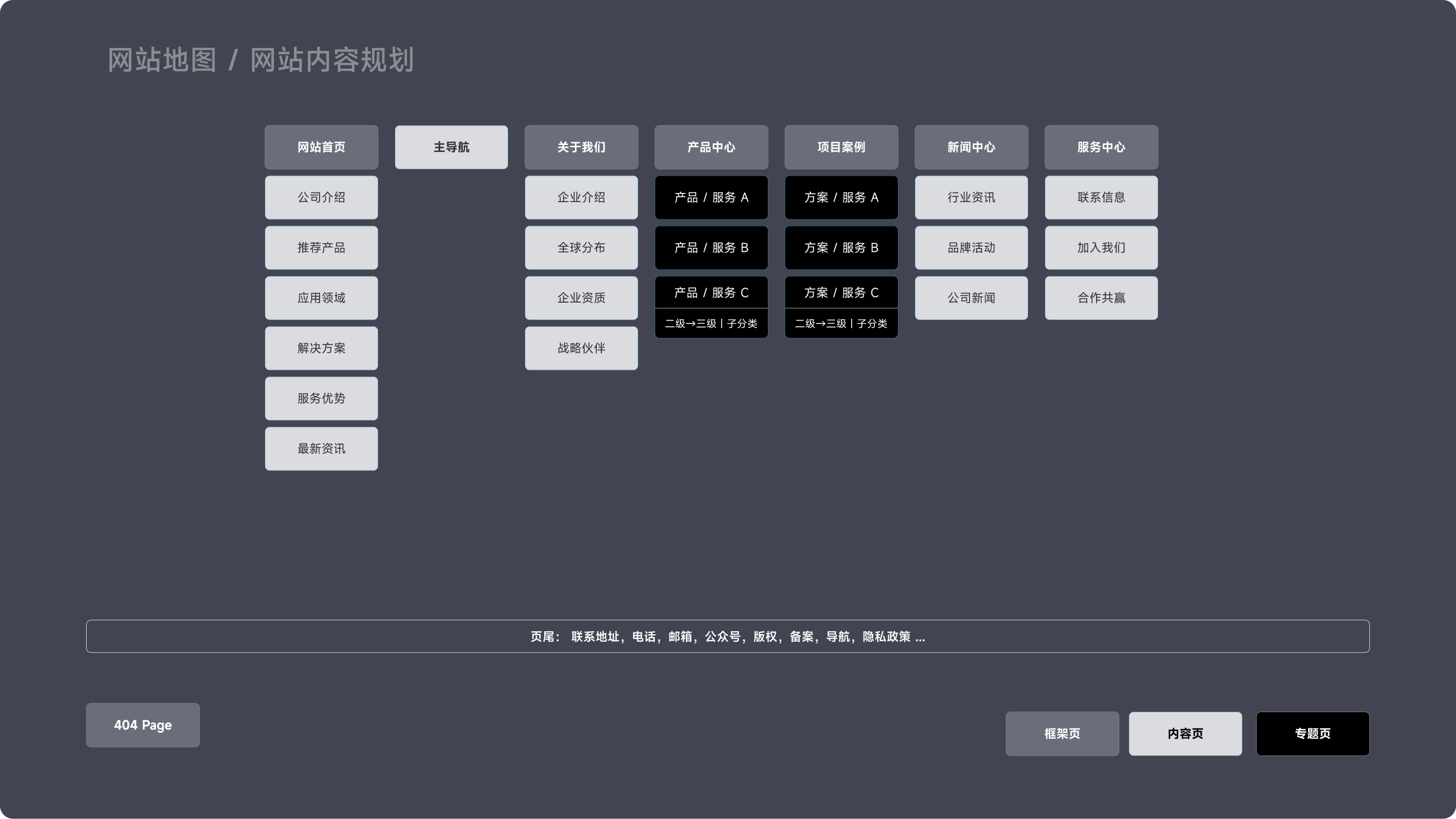Click the 框架页 legend swatch
Screen dimensions: 1456x819
(1062, 734)
